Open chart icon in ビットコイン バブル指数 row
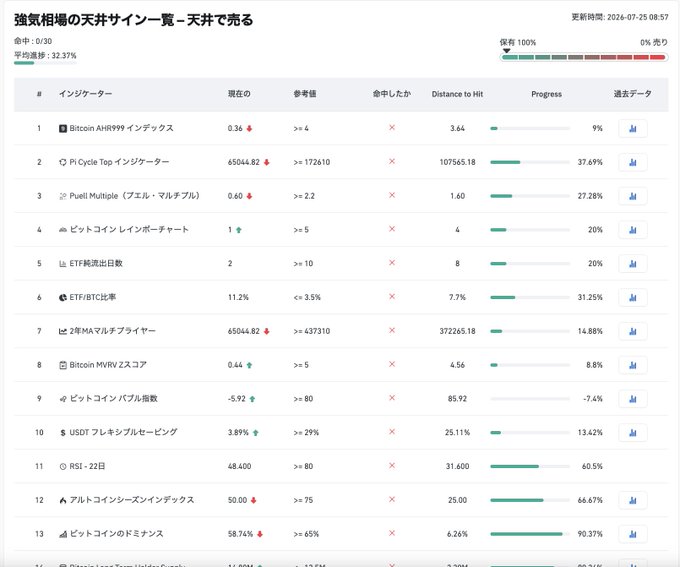 point(633,399)
